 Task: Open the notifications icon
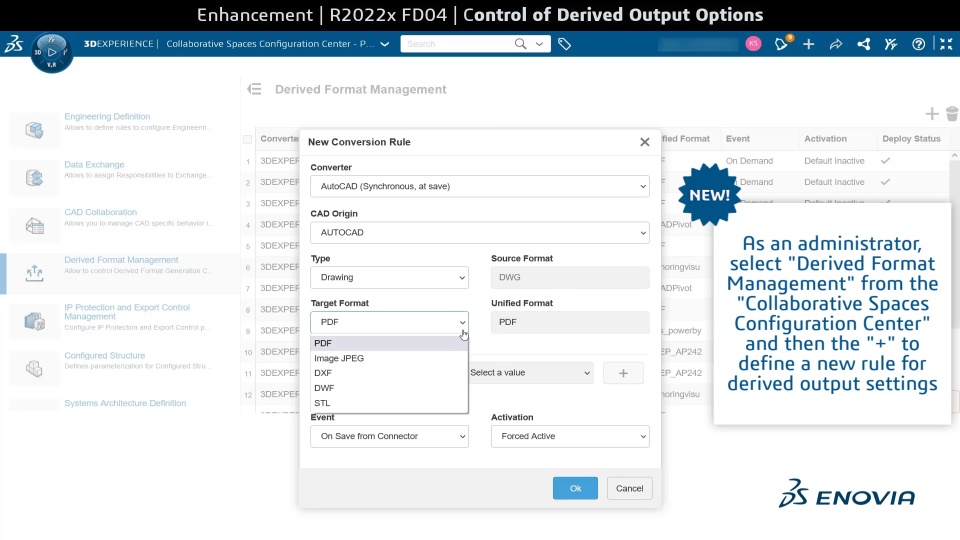[781, 43]
